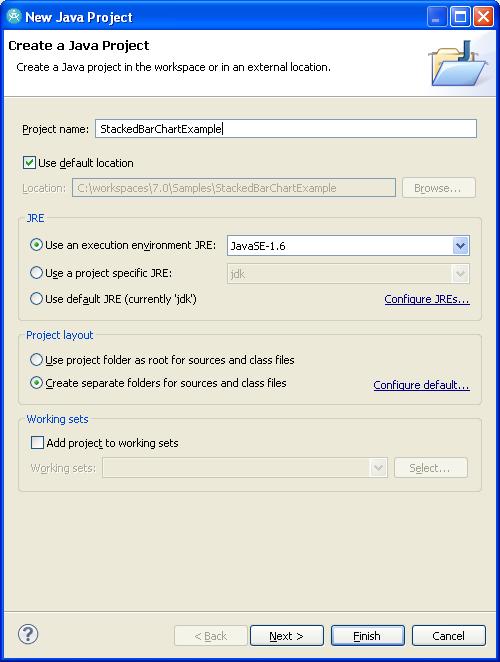Select Create separate folders radio button
This screenshot has height=662, width=500.
(36, 383)
